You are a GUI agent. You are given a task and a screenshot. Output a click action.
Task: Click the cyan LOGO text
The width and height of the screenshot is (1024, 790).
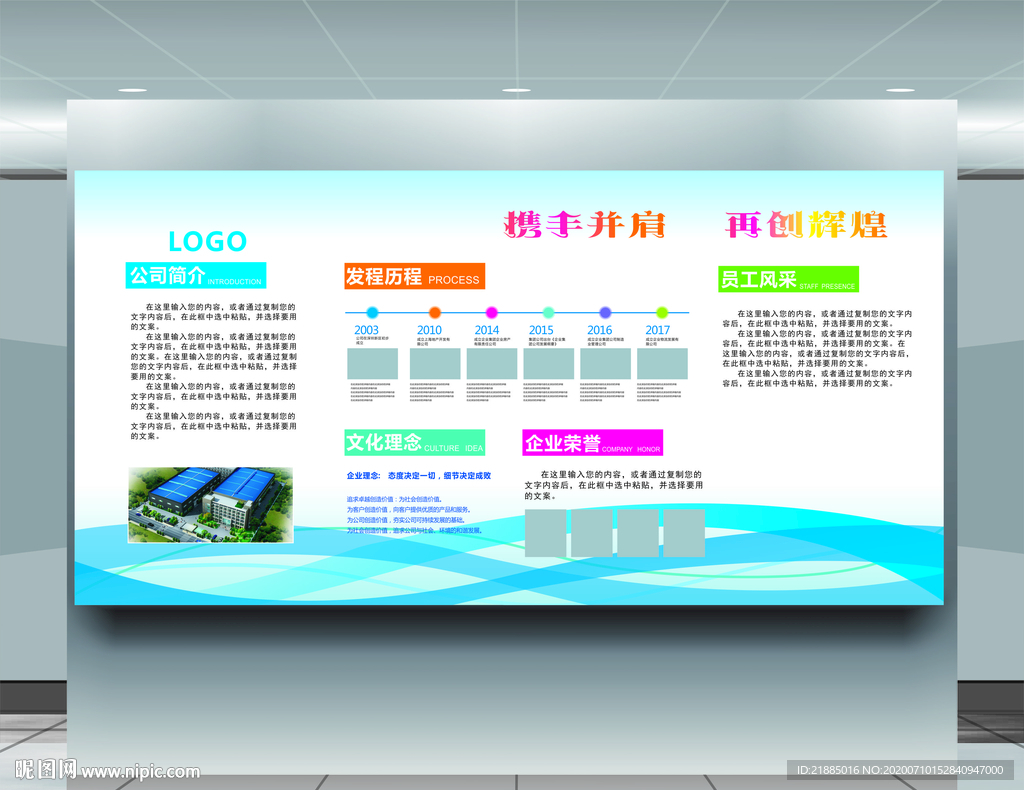coord(208,242)
